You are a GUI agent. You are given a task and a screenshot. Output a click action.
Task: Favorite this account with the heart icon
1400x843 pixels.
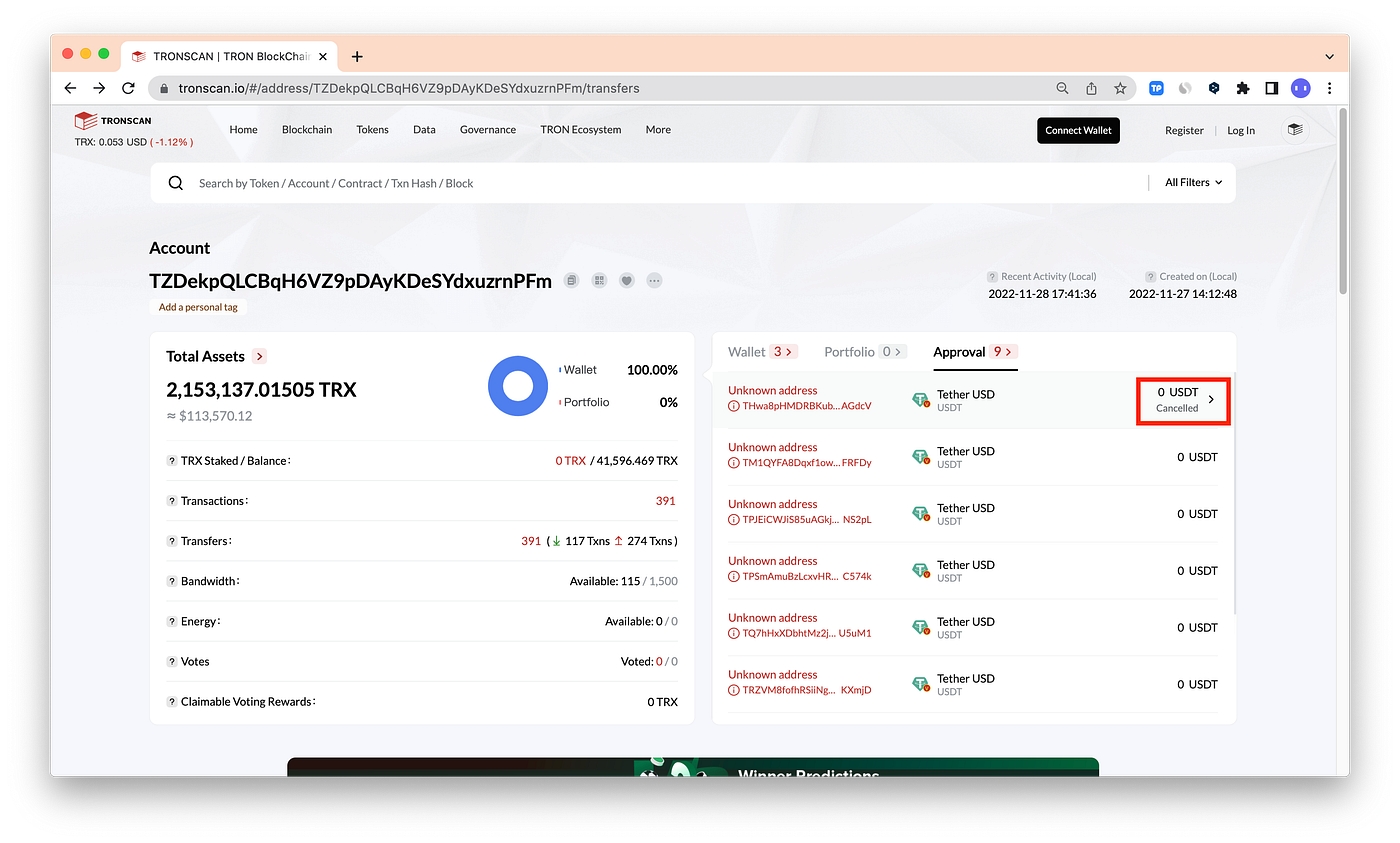coord(627,281)
